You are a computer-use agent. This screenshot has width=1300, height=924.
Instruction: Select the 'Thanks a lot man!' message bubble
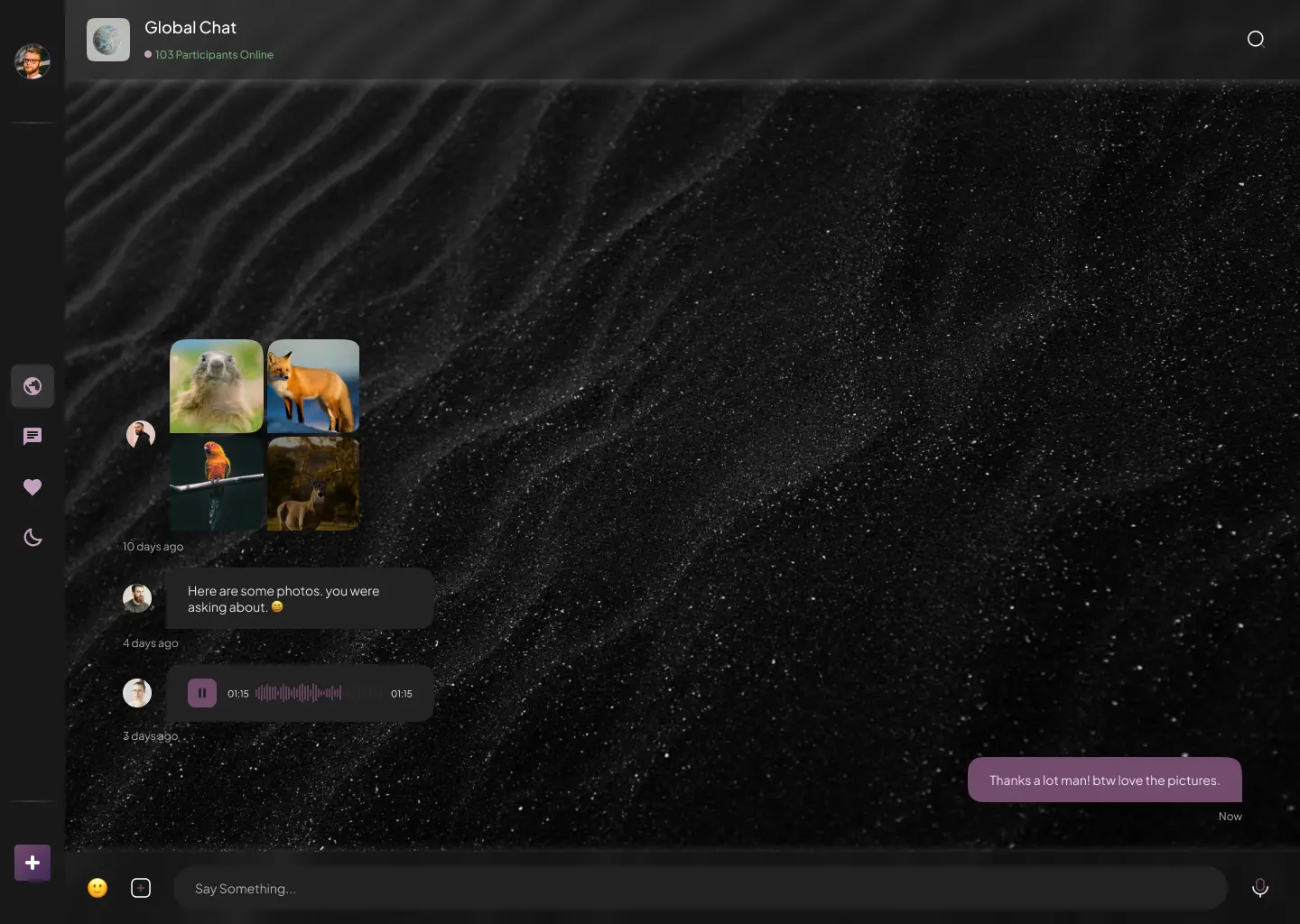pyautogui.click(x=1105, y=780)
